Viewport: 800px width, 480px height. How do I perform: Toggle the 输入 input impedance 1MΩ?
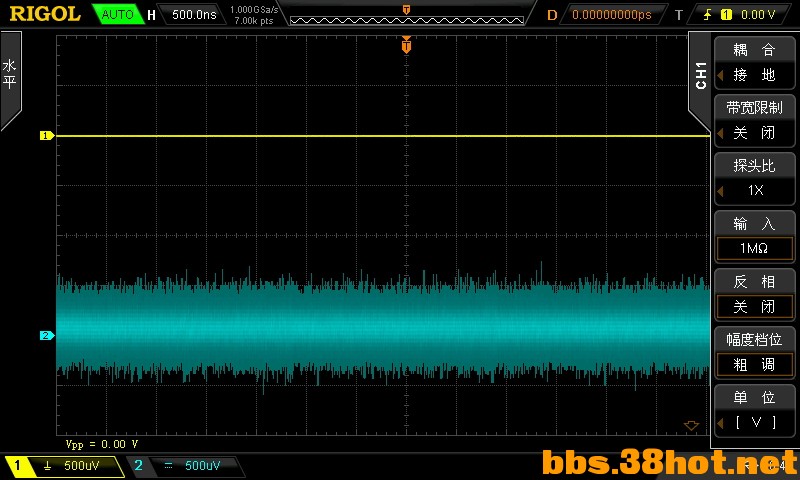[x=754, y=236]
